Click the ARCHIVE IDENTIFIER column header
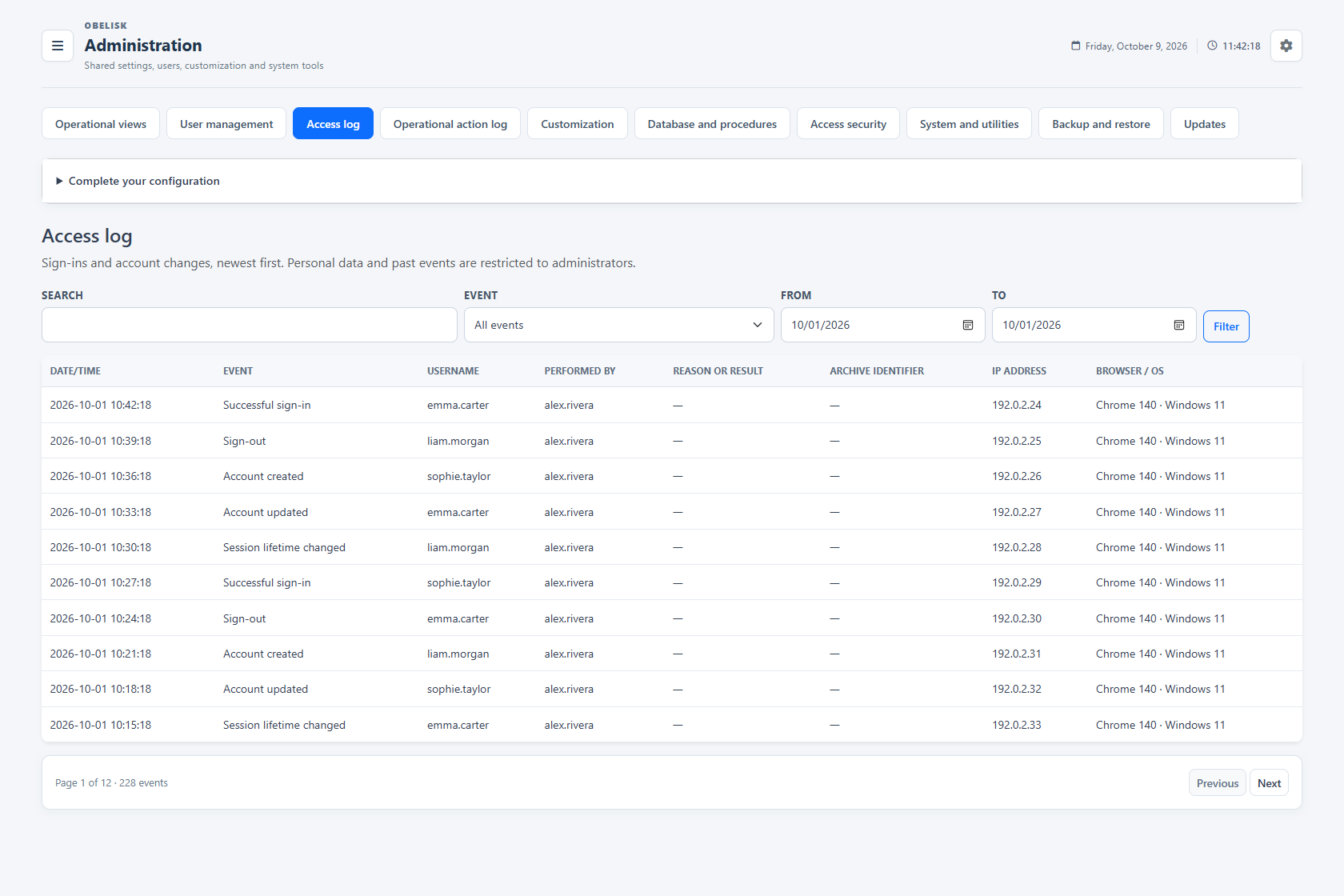The image size is (1344, 896). (877, 371)
